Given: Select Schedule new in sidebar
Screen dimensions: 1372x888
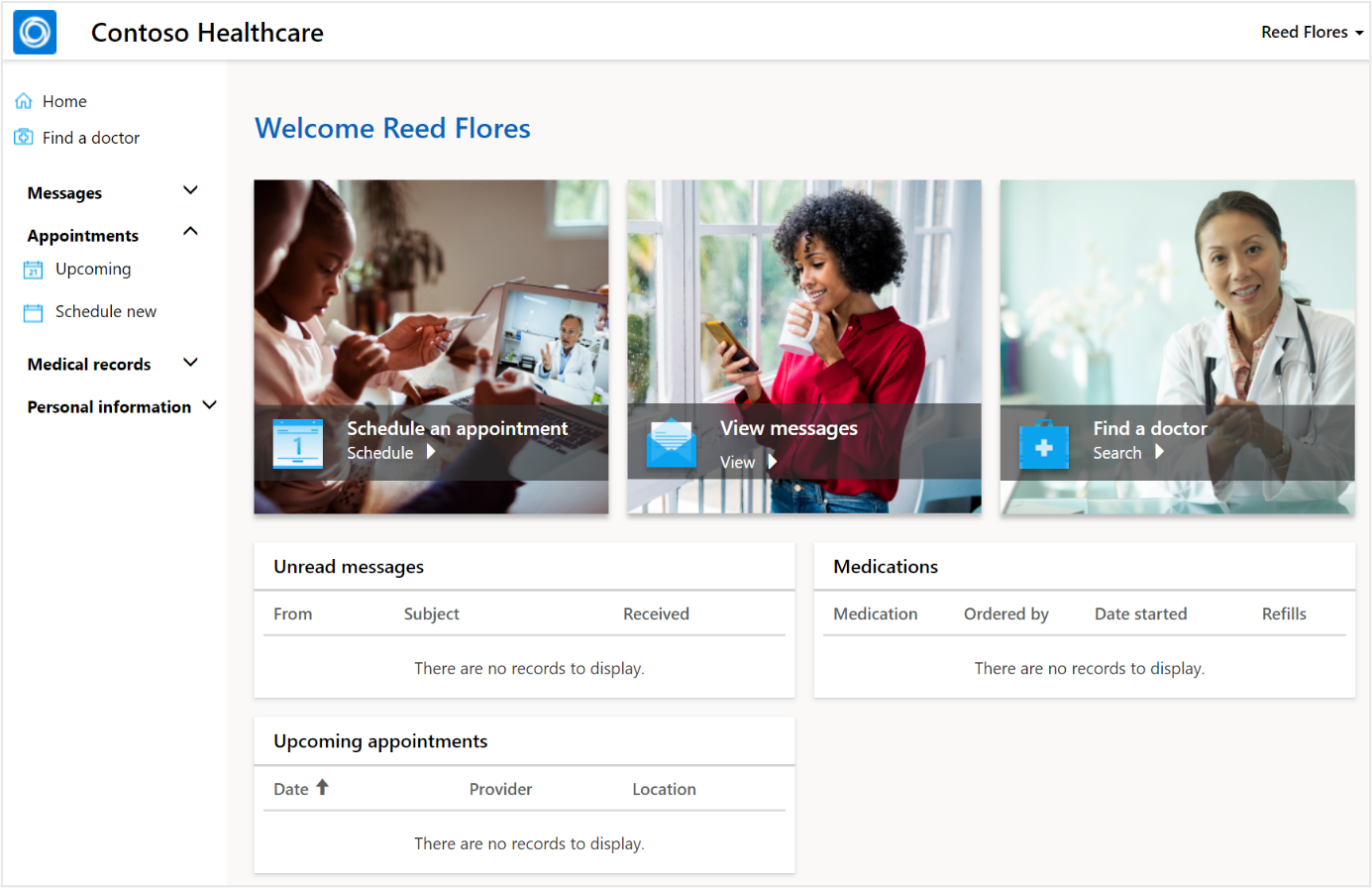Looking at the screenshot, I should coord(106,312).
